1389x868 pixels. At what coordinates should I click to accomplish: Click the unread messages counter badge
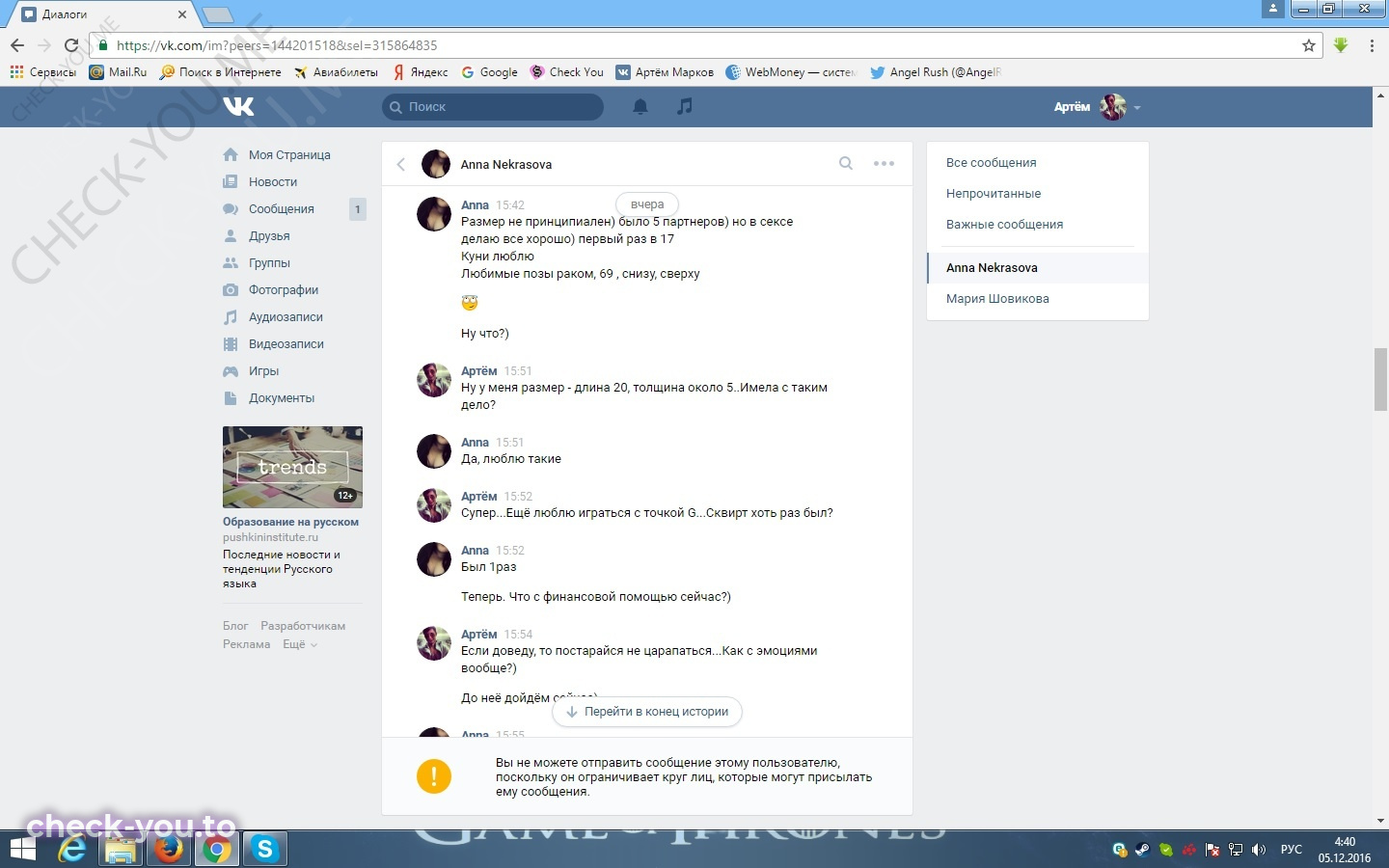click(x=358, y=209)
